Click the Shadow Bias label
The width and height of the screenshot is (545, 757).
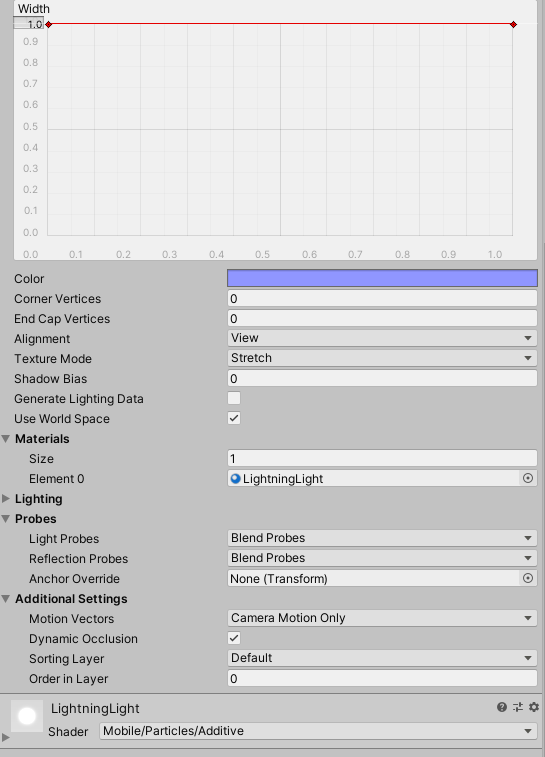[50, 378]
